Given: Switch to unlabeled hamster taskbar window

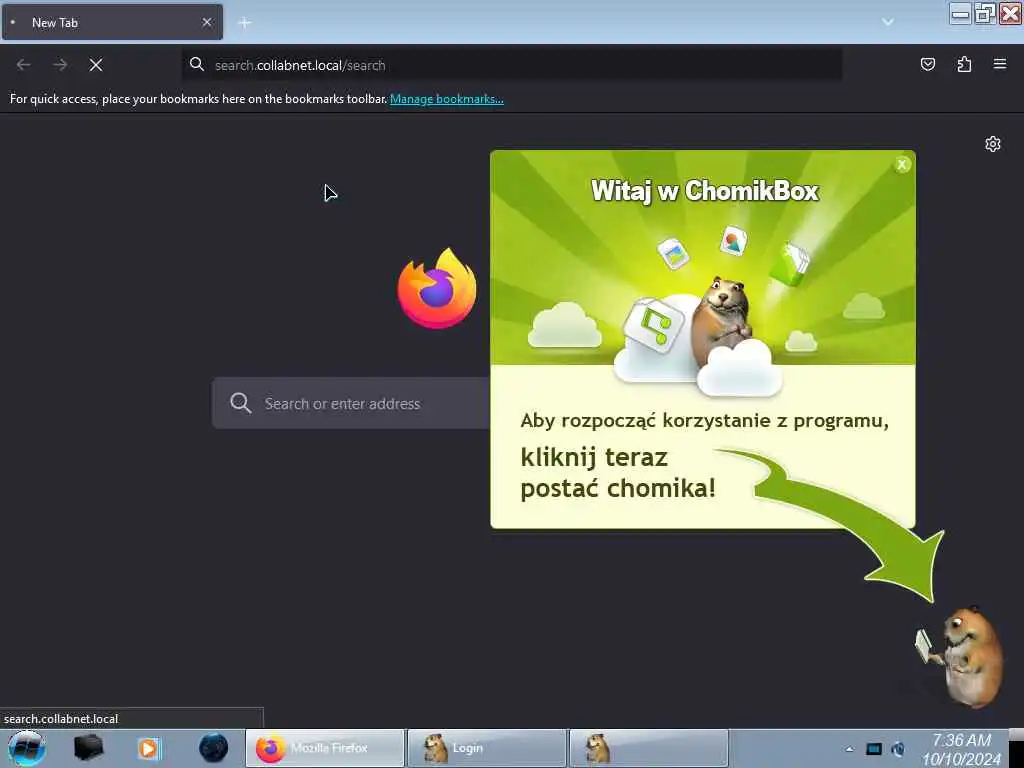Looking at the screenshot, I should tap(648, 748).
